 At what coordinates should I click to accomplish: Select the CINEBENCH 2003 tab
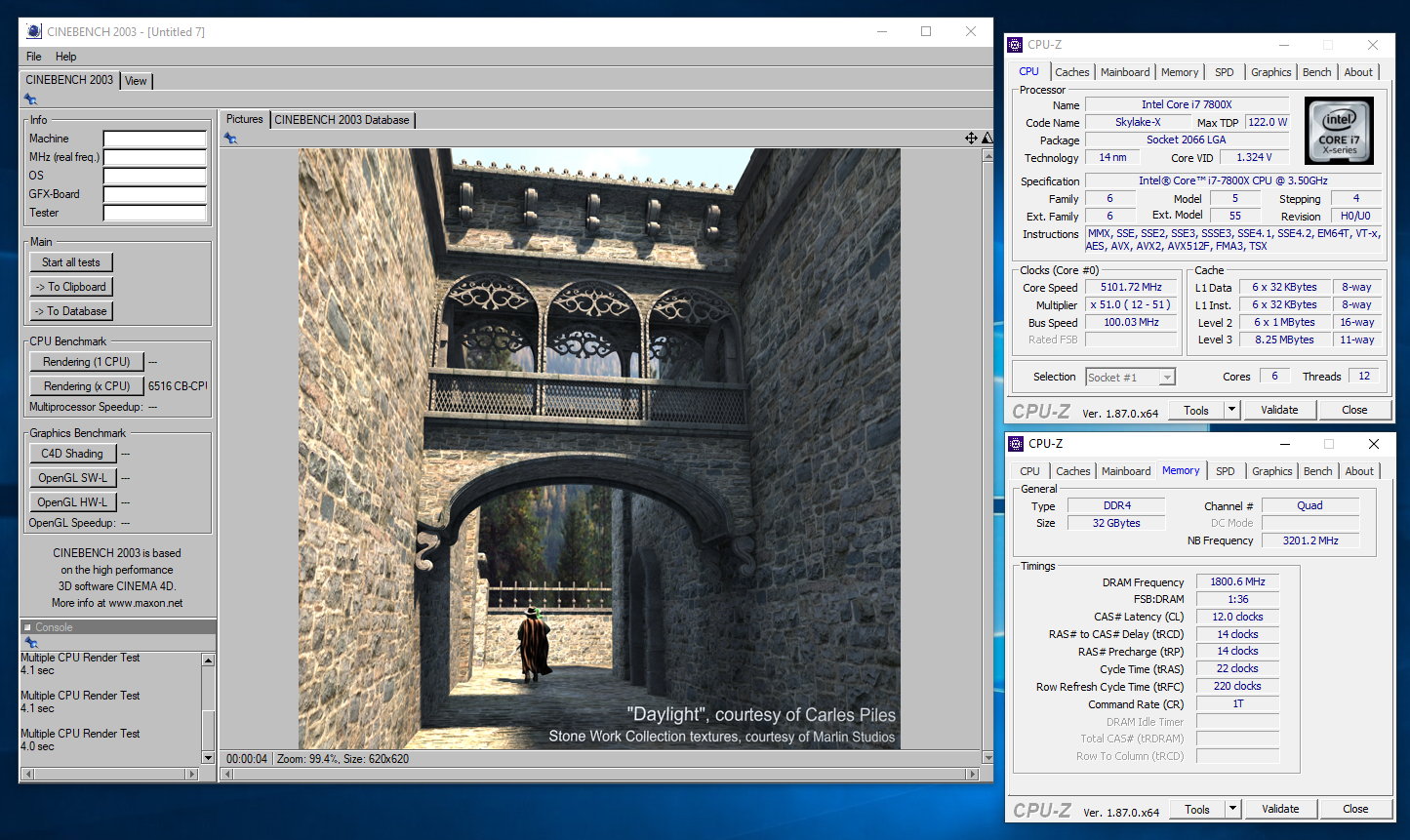69,80
